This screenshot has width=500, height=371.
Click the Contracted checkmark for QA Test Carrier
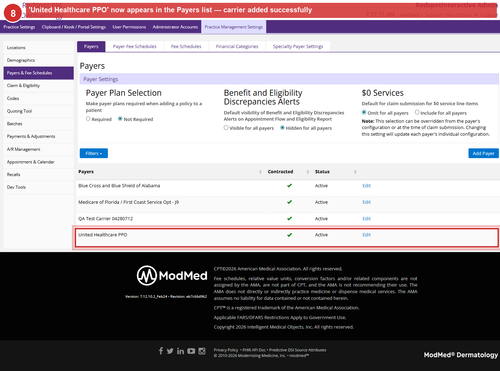pos(289,219)
